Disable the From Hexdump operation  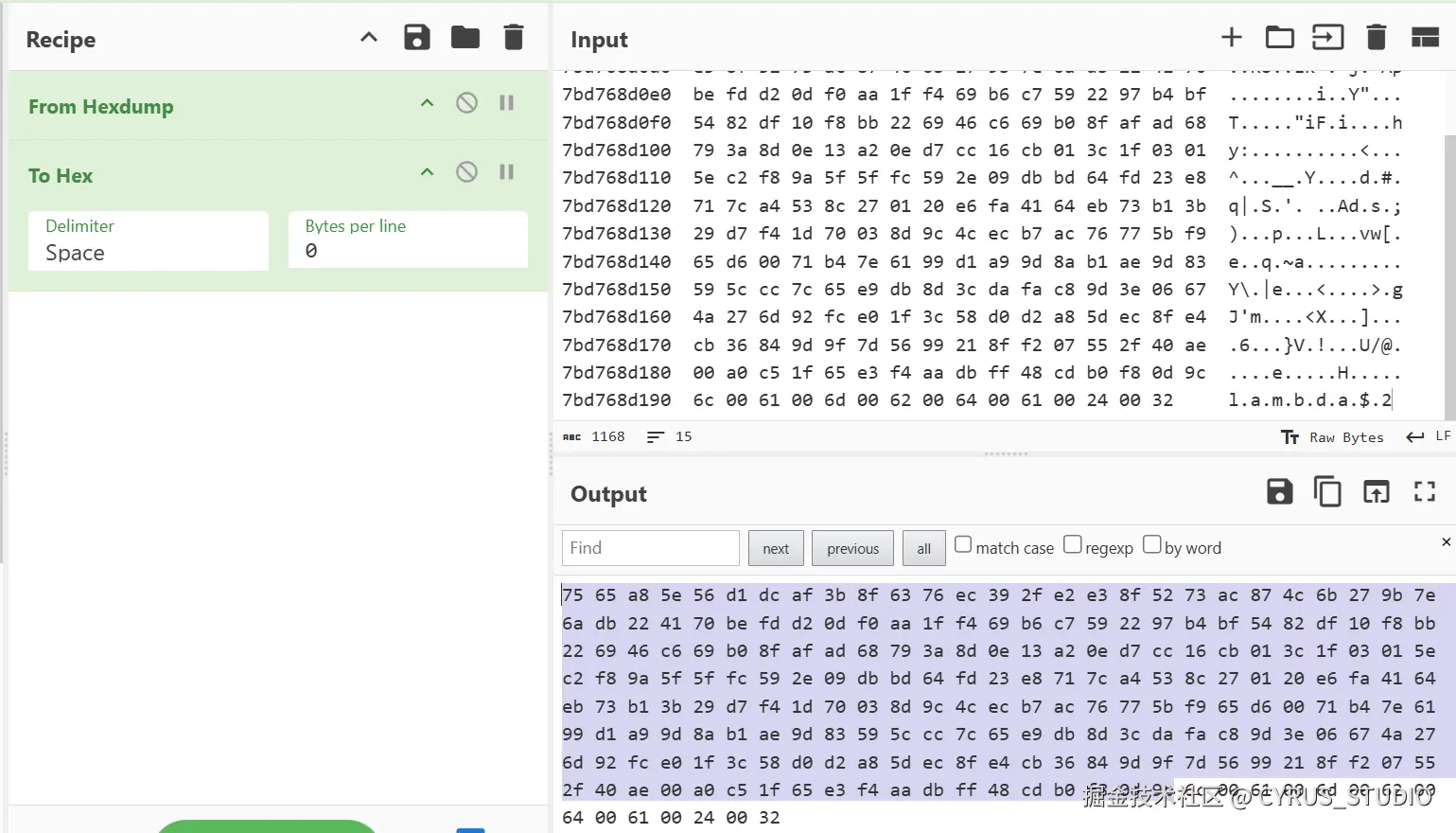click(x=466, y=103)
